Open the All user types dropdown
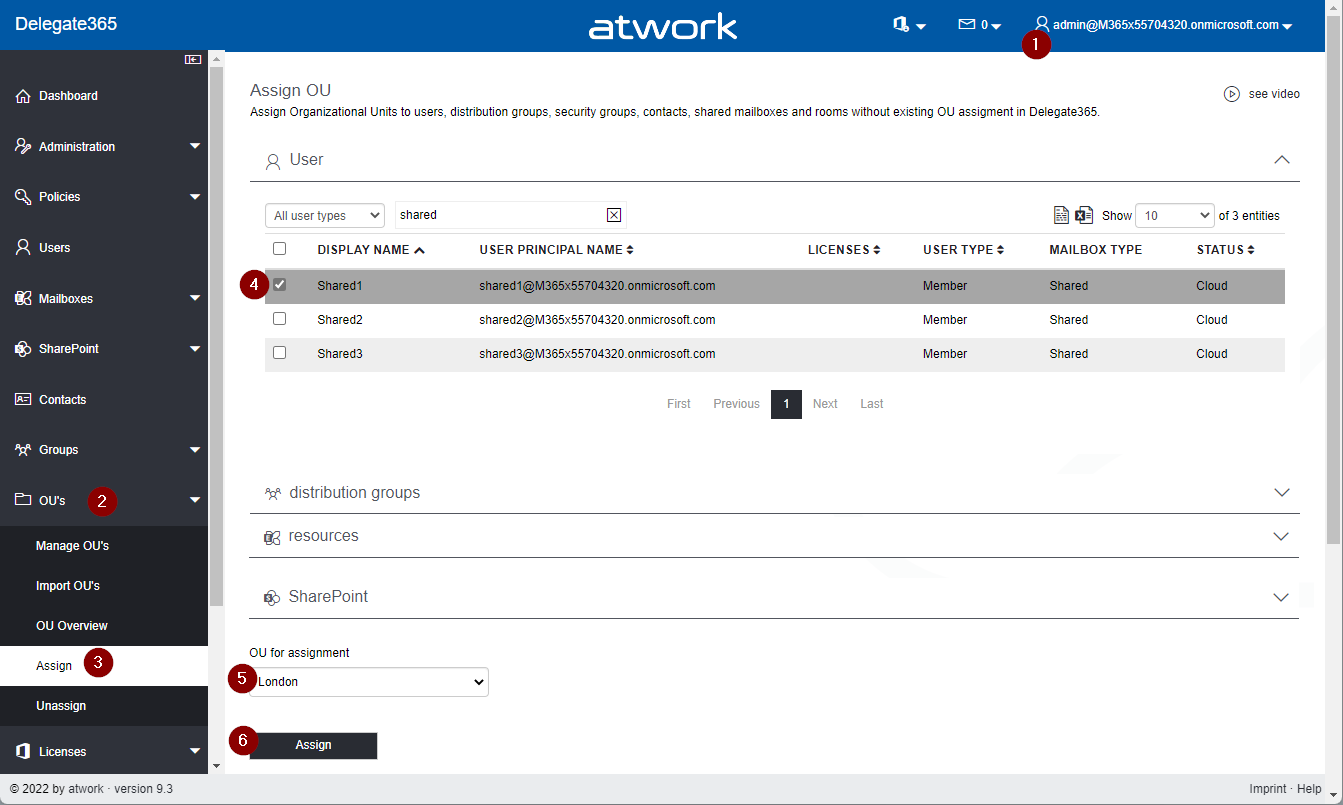The image size is (1343, 805). 324,215
